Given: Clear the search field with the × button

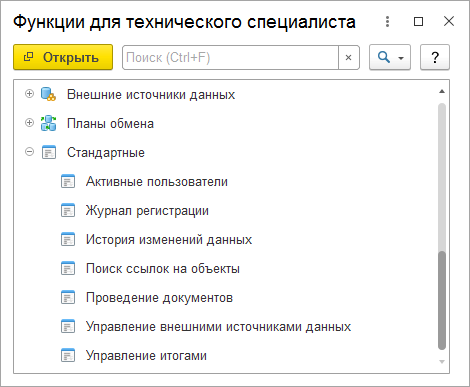Looking at the screenshot, I should [x=349, y=57].
